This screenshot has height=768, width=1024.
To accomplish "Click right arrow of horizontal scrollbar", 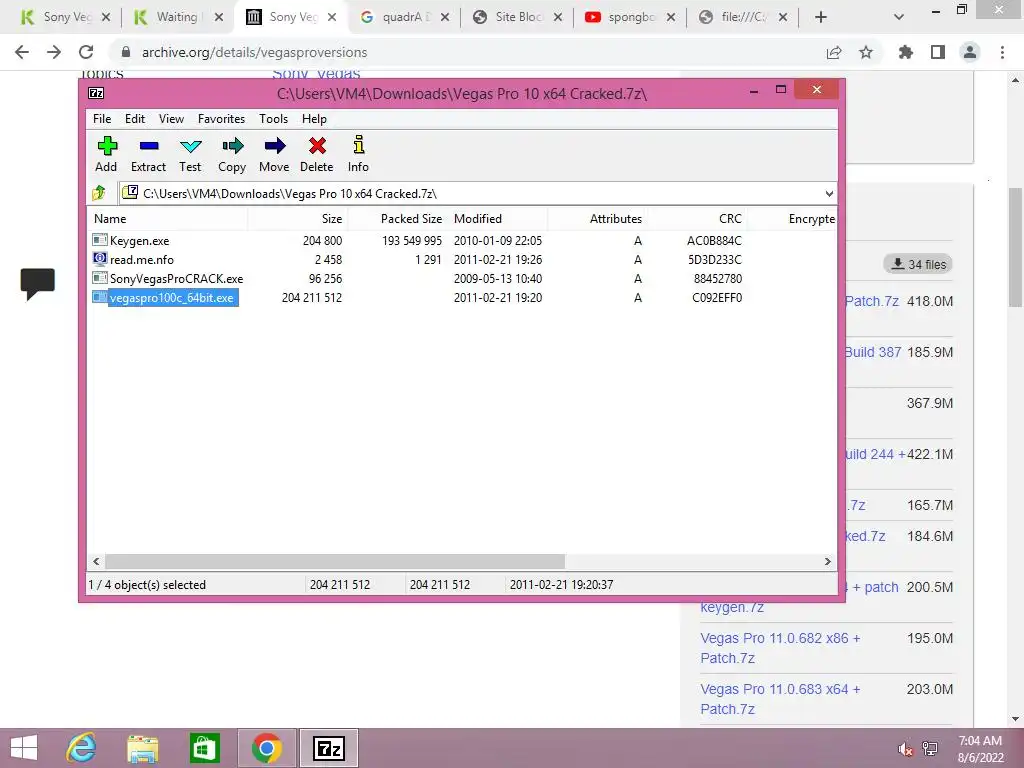I will pyautogui.click(x=827, y=561).
